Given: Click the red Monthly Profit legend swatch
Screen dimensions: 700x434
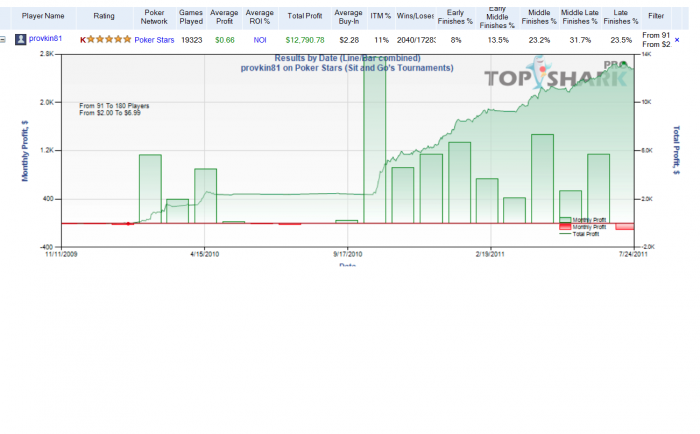Looking at the screenshot, I should click(565, 227).
